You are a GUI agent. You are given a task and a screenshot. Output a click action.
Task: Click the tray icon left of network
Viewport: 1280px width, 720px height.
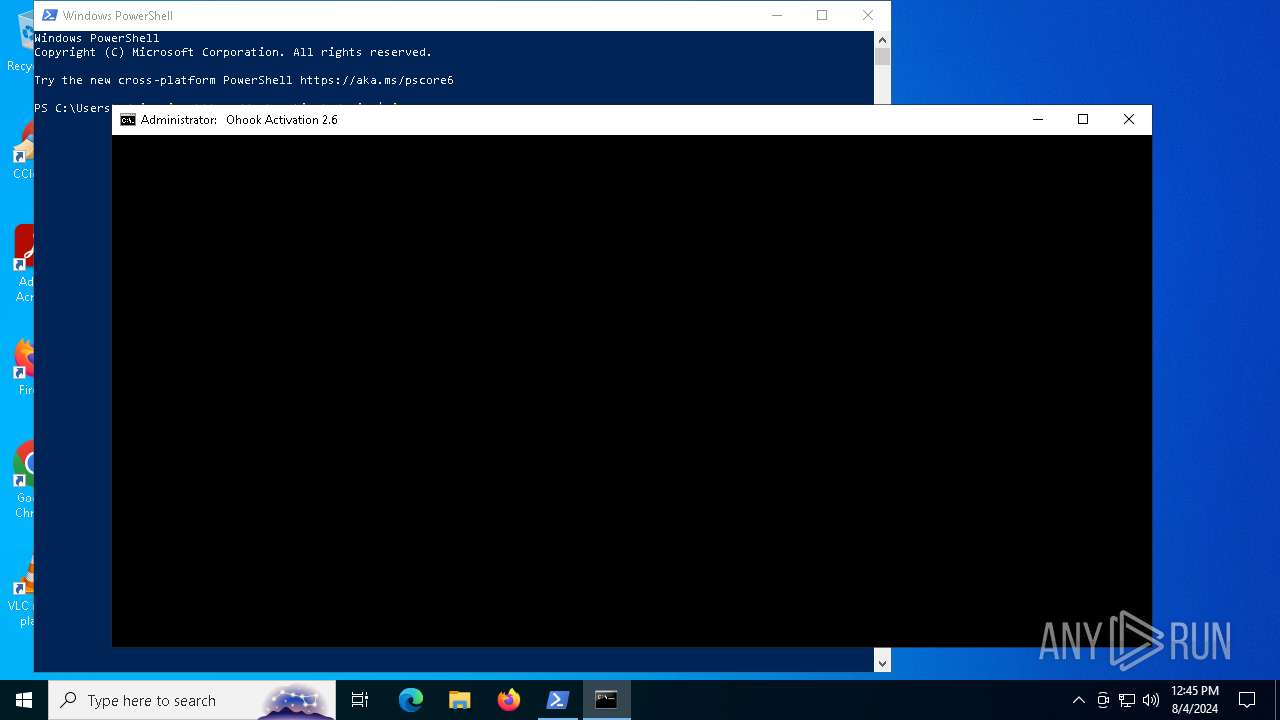point(1103,700)
